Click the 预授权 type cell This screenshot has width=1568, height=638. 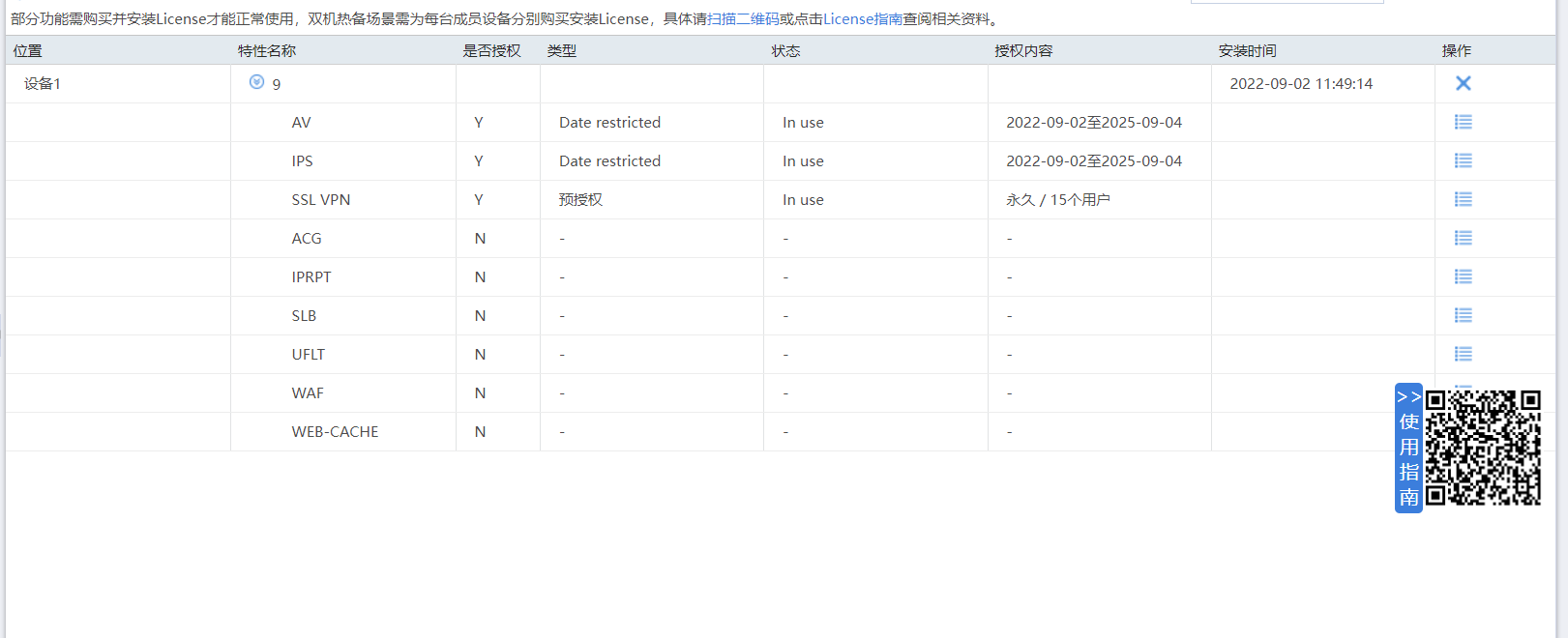point(580,200)
